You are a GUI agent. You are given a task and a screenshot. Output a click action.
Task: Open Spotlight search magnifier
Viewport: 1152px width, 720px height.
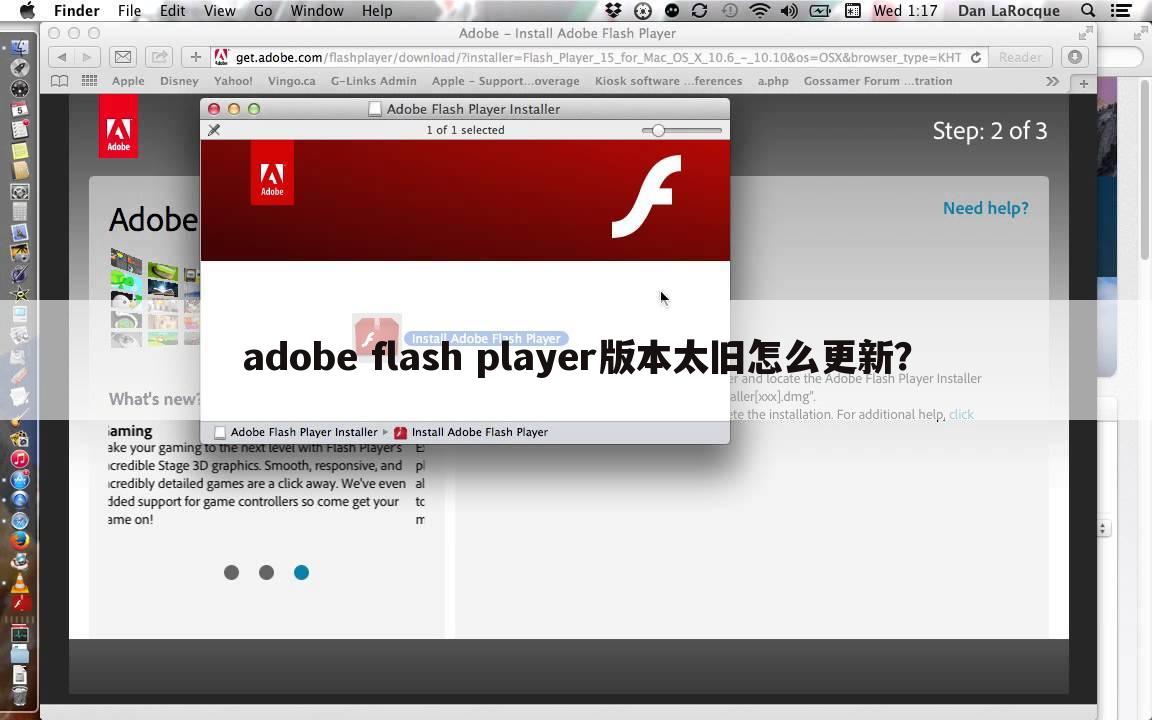[x=1088, y=11]
